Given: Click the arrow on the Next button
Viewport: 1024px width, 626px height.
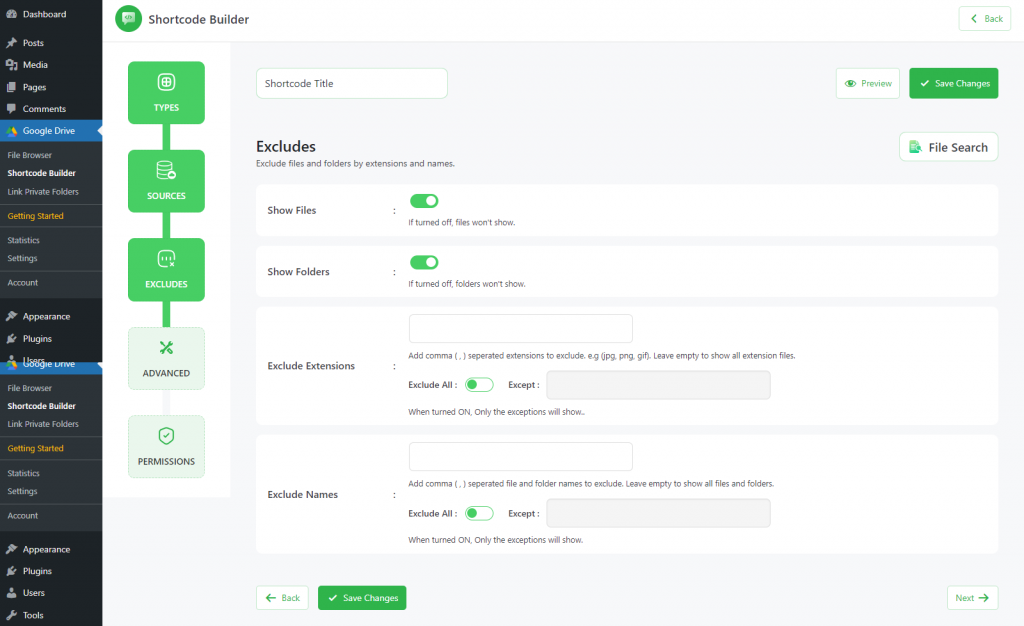Looking at the screenshot, I should [x=984, y=598].
